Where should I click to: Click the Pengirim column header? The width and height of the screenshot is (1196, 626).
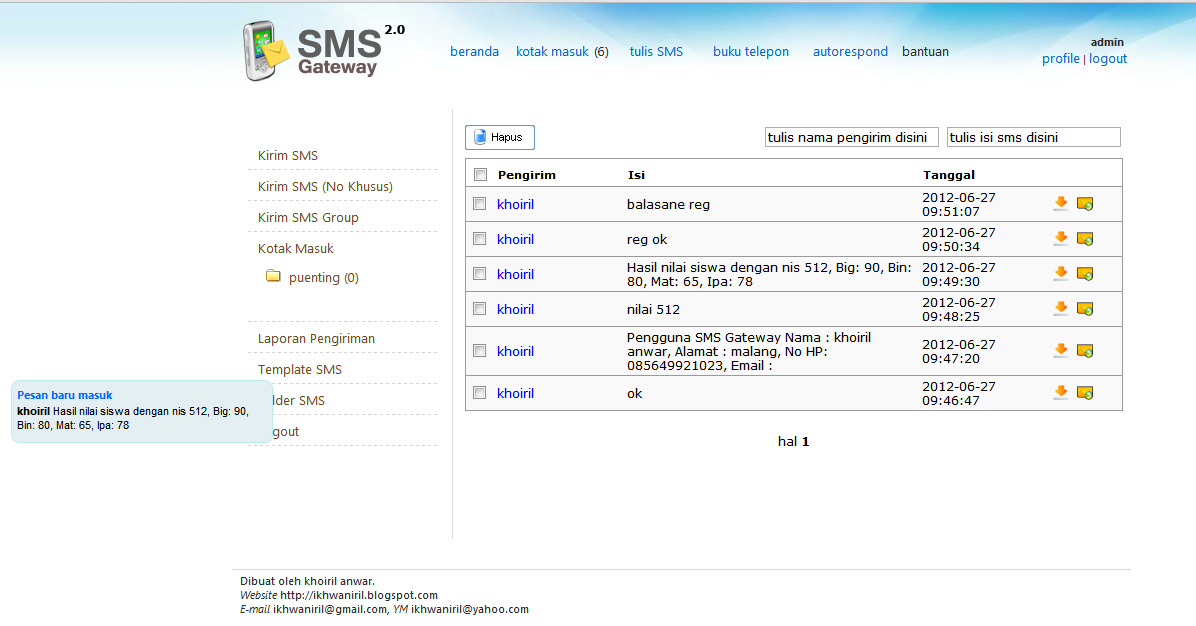pyautogui.click(x=526, y=175)
